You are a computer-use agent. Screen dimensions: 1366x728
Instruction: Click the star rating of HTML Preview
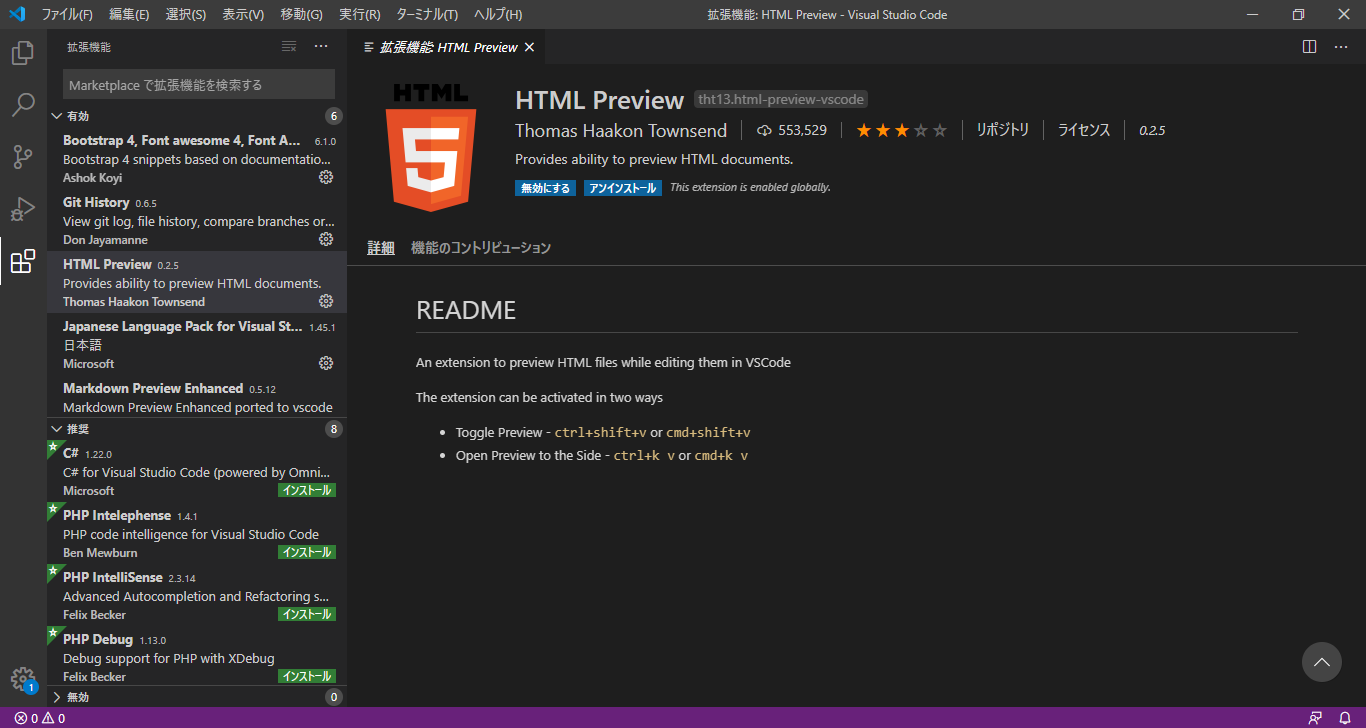coord(901,130)
